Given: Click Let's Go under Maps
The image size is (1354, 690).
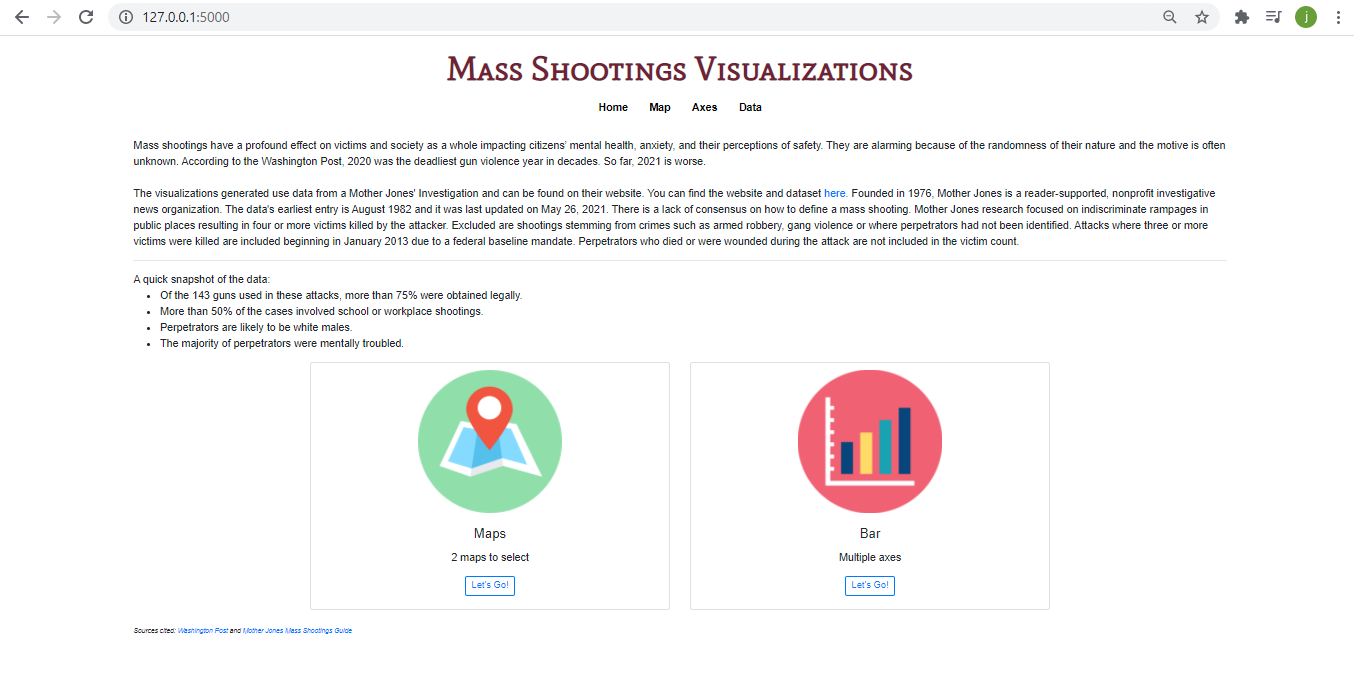Looking at the screenshot, I should [489, 585].
